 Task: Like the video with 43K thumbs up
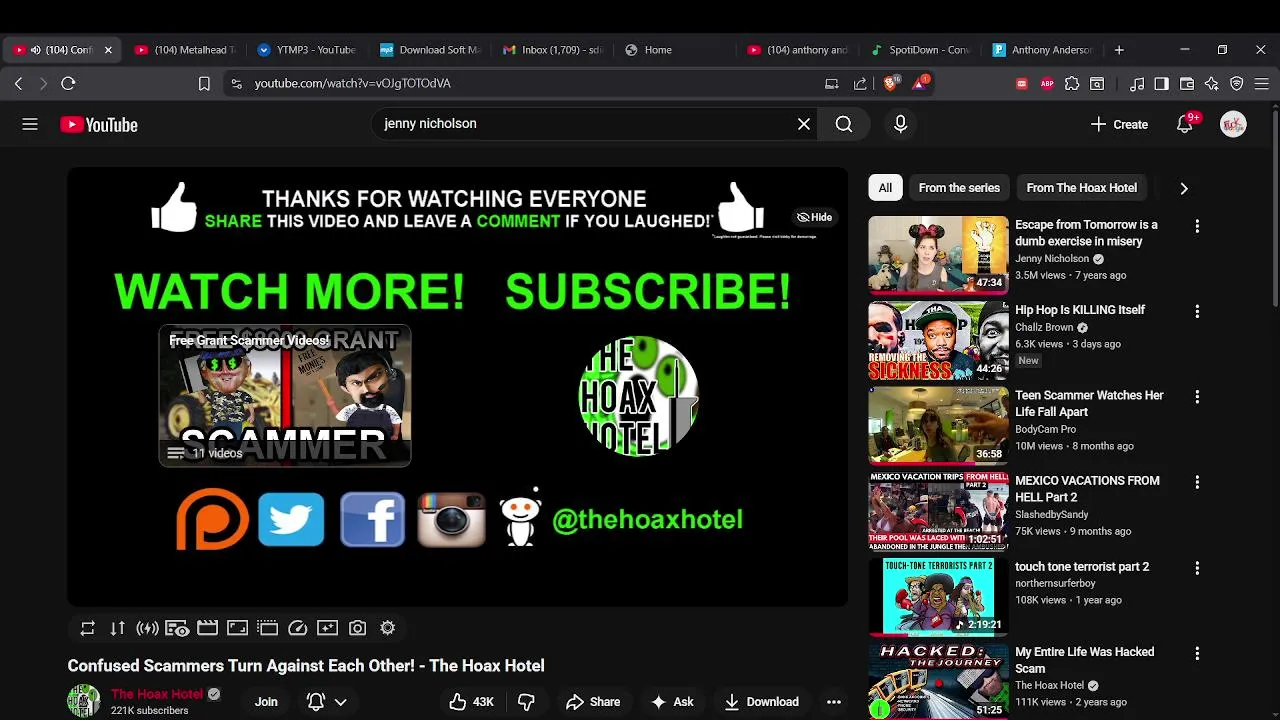[x=470, y=702]
